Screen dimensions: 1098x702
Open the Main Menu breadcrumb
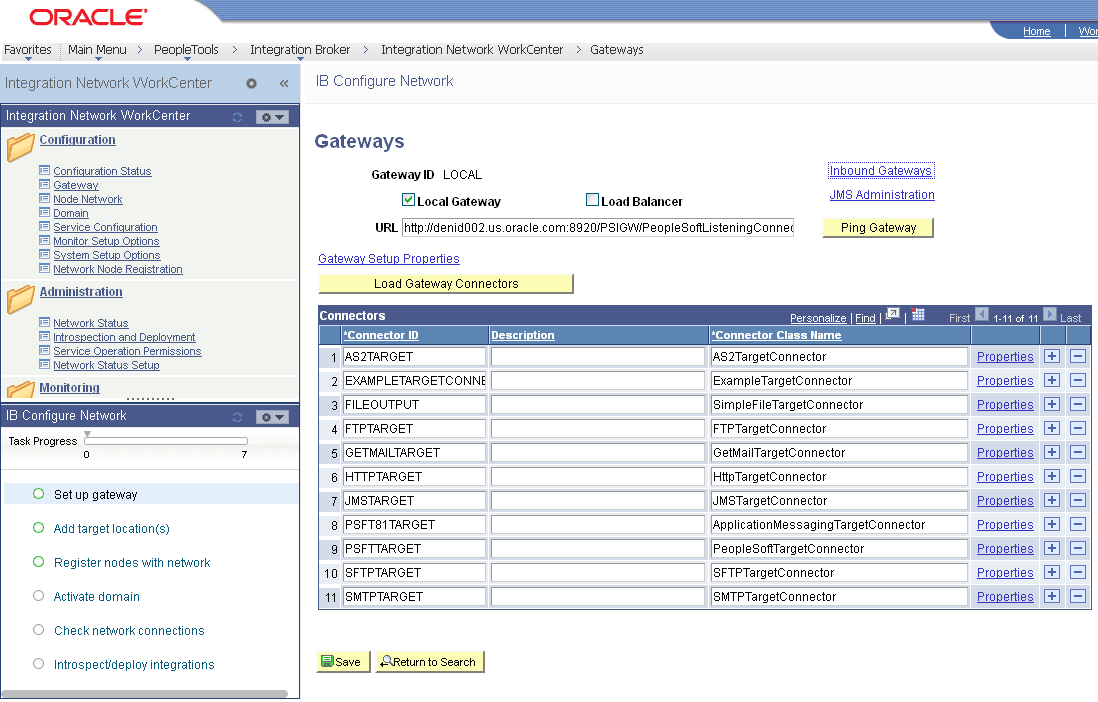click(x=96, y=50)
